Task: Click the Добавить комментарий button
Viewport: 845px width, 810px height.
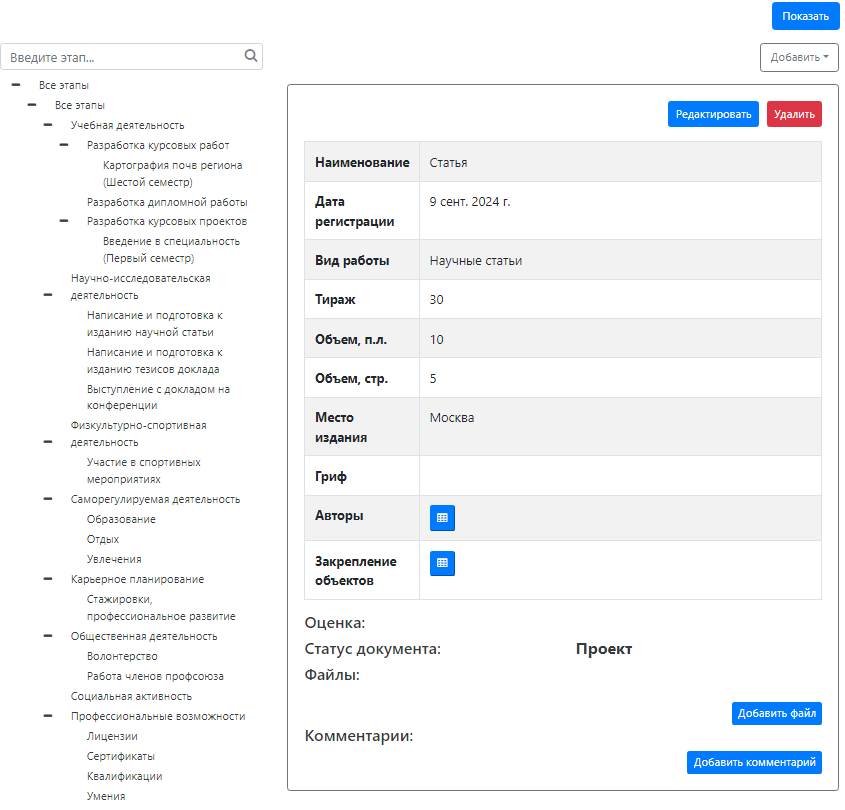Action: tap(754, 763)
